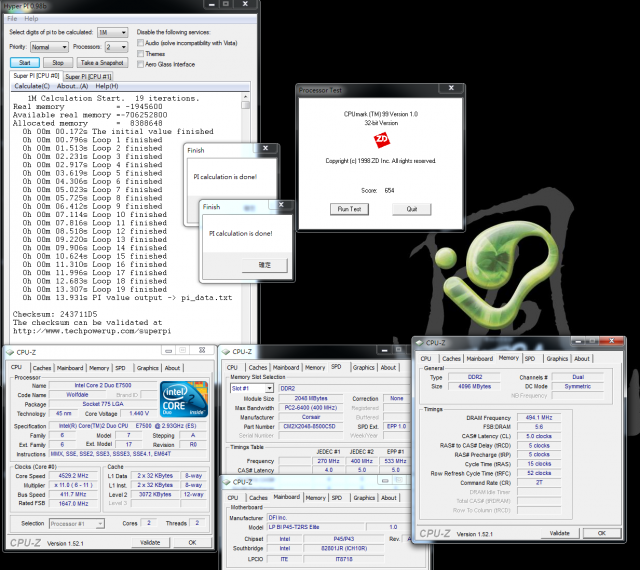Open SPD tab in CPU-Z Memory window

(530, 358)
